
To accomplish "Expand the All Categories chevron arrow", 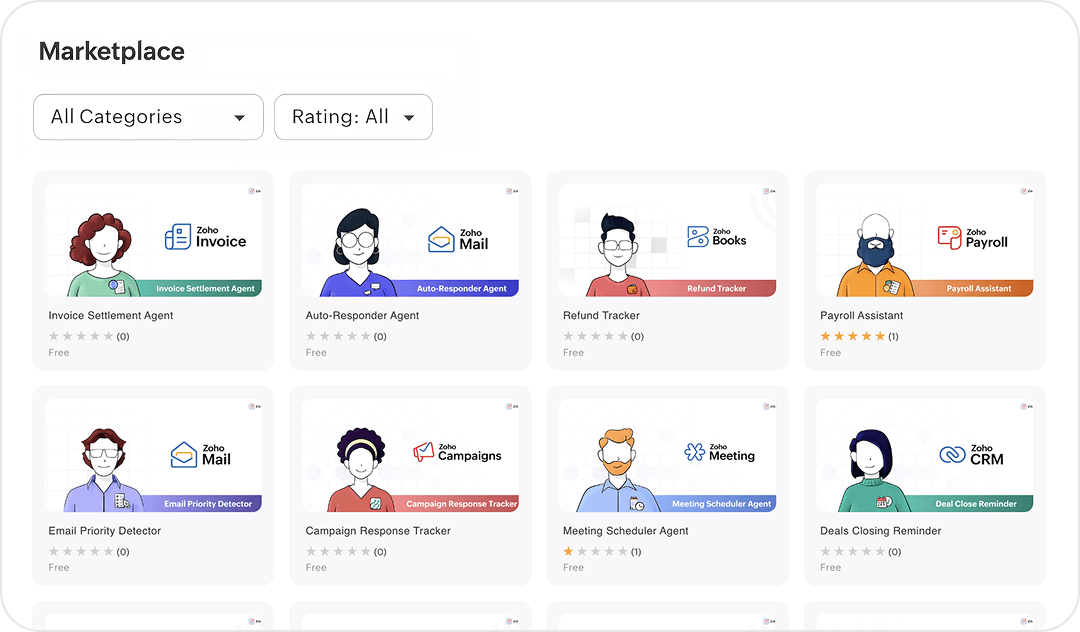I will coord(242,117).
